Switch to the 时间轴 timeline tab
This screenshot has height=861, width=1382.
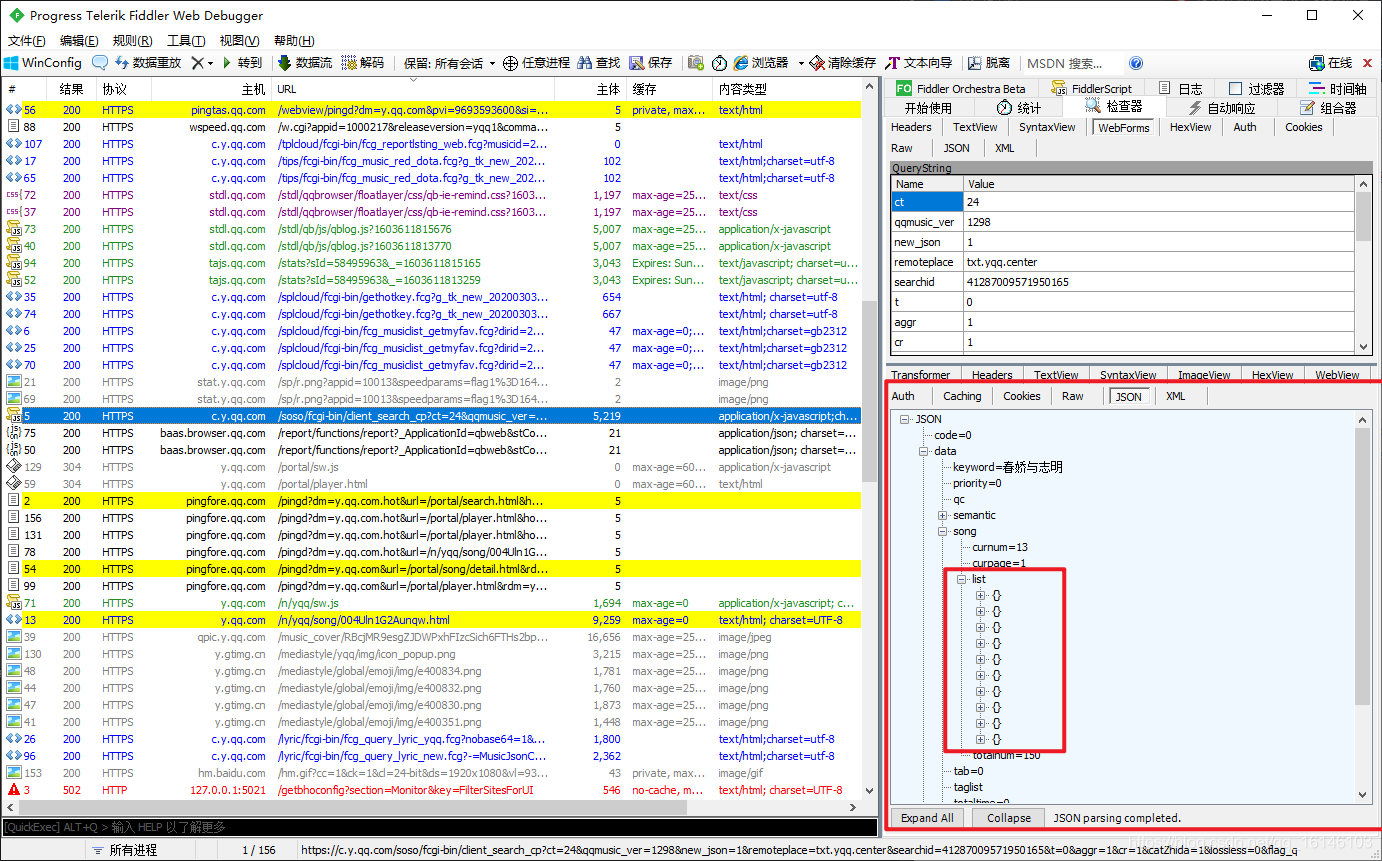tap(1337, 88)
